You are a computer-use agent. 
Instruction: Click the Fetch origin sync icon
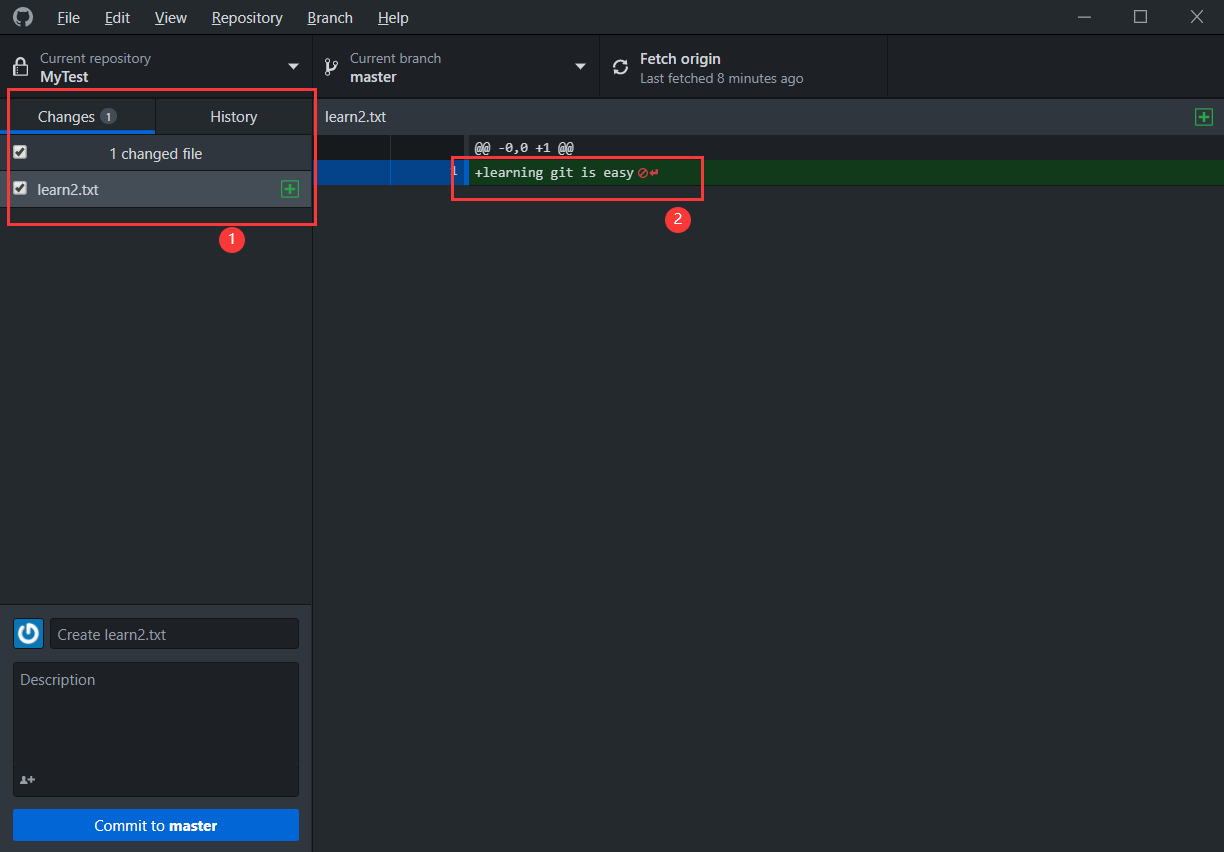click(620, 67)
